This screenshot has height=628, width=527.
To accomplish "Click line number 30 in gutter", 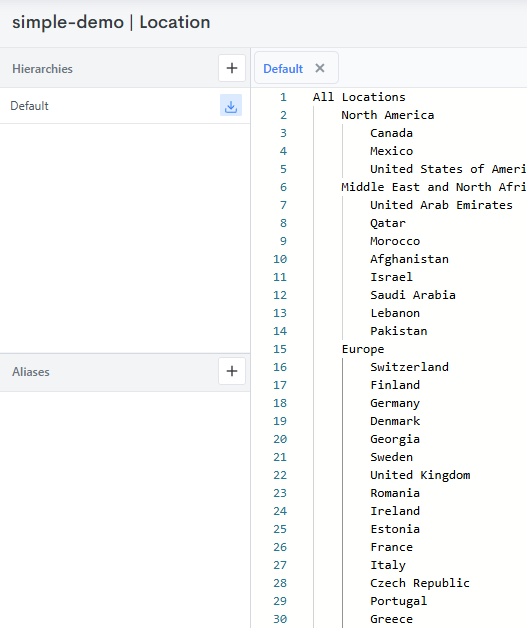I will coord(280,619).
